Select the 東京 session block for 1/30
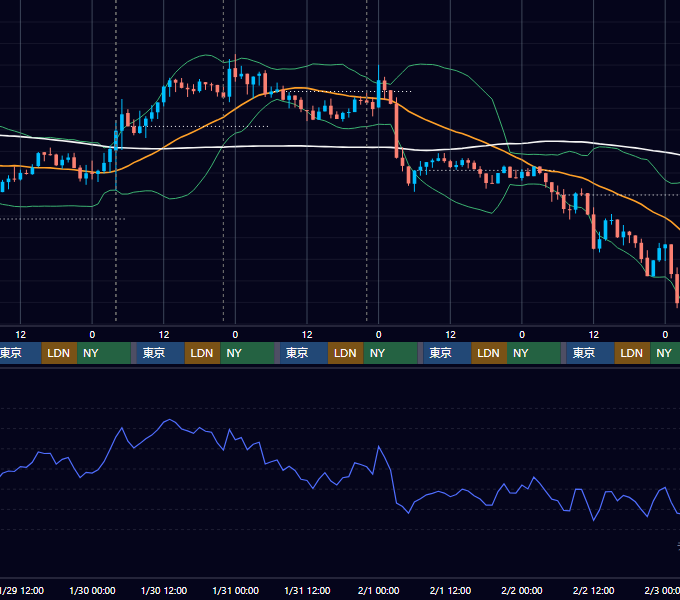680x600 pixels. click(160, 353)
